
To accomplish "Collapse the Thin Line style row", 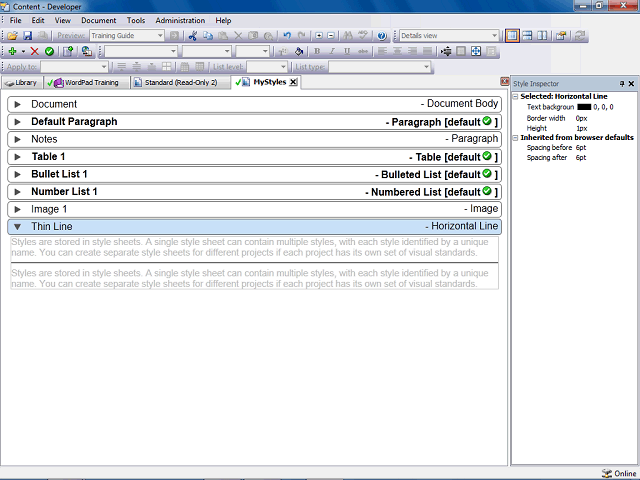I will [x=17, y=227].
